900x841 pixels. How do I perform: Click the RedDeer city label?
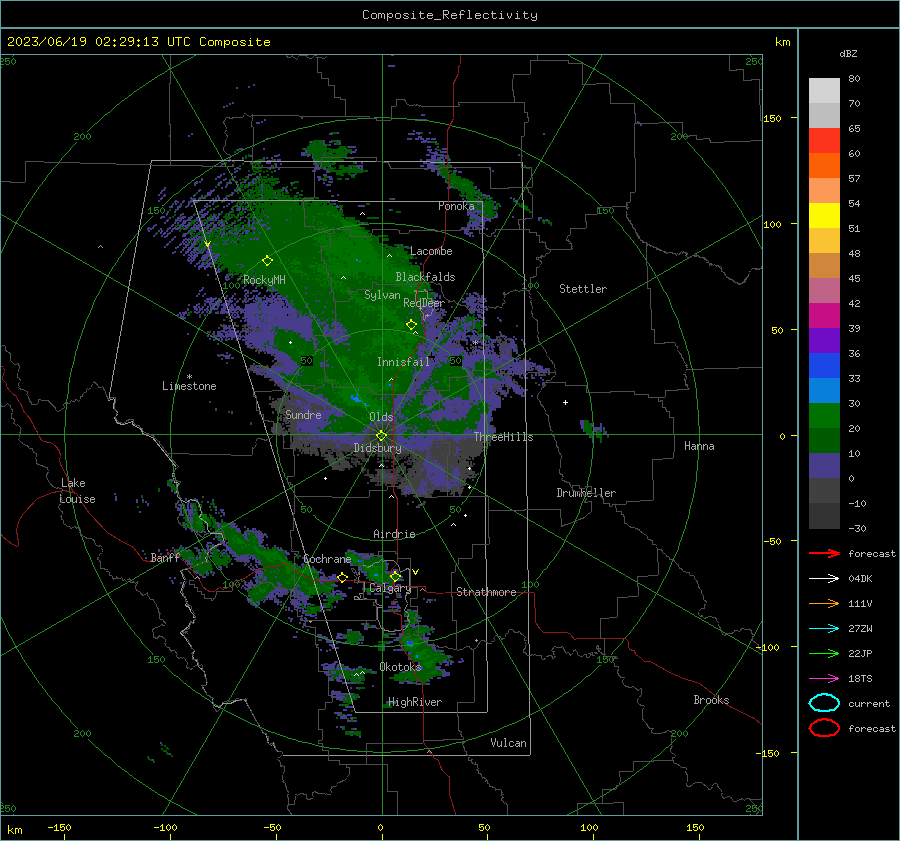coord(424,303)
